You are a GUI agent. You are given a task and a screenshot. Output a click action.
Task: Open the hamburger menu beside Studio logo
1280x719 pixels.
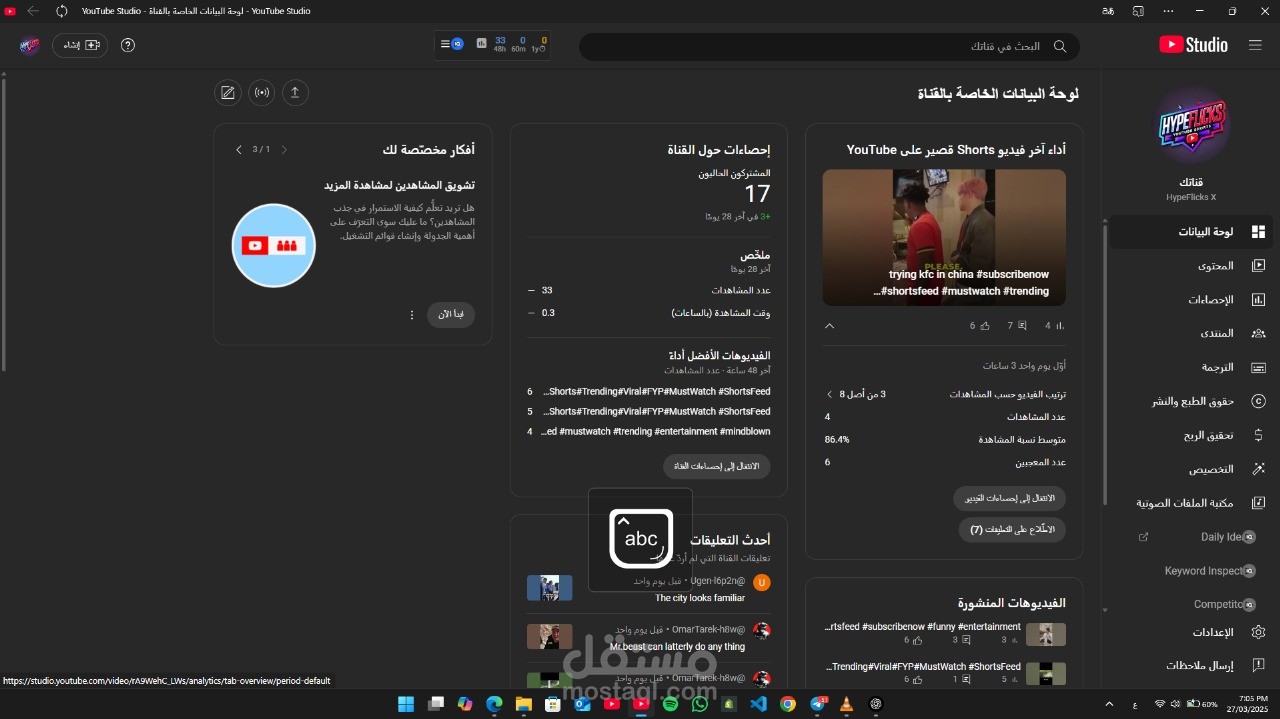click(x=1255, y=45)
